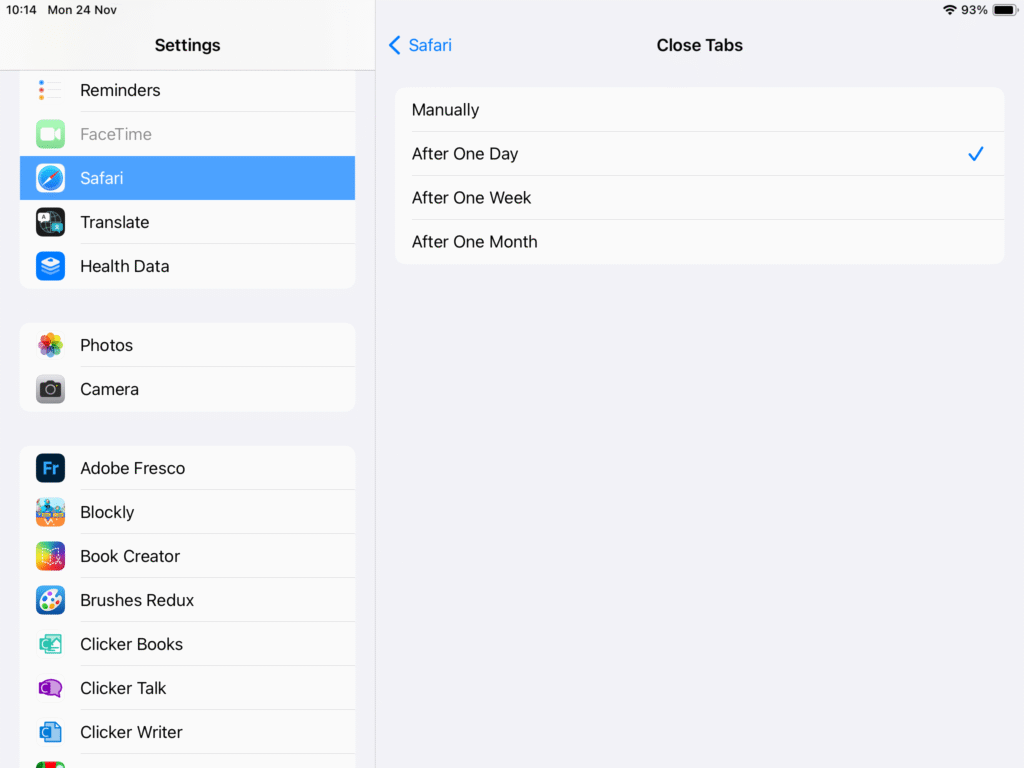1024x768 pixels.
Task: Choose After One Month option
Action: pos(699,242)
